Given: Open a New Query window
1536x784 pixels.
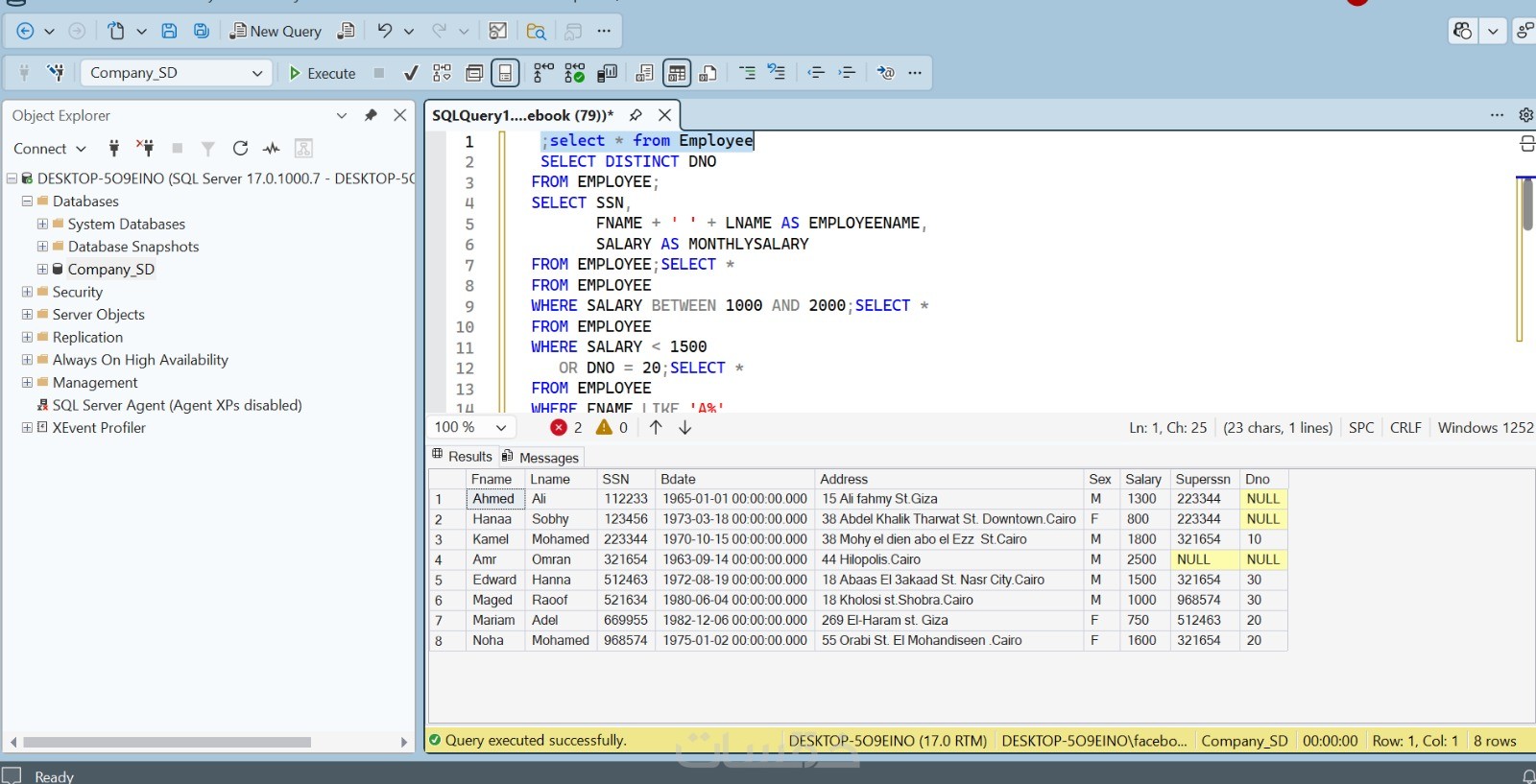Looking at the screenshot, I should pyautogui.click(x=276, y=31).
